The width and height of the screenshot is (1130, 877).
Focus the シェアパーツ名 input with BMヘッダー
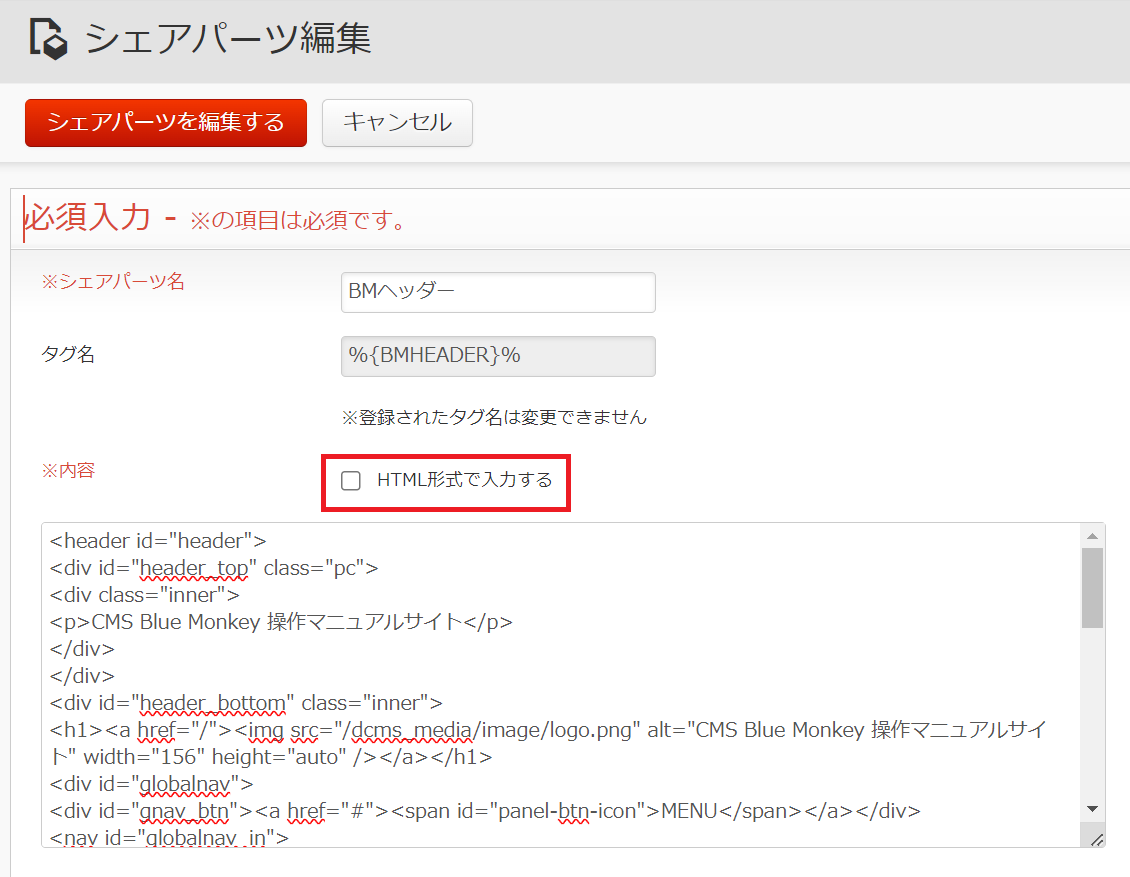coord(498,292)
